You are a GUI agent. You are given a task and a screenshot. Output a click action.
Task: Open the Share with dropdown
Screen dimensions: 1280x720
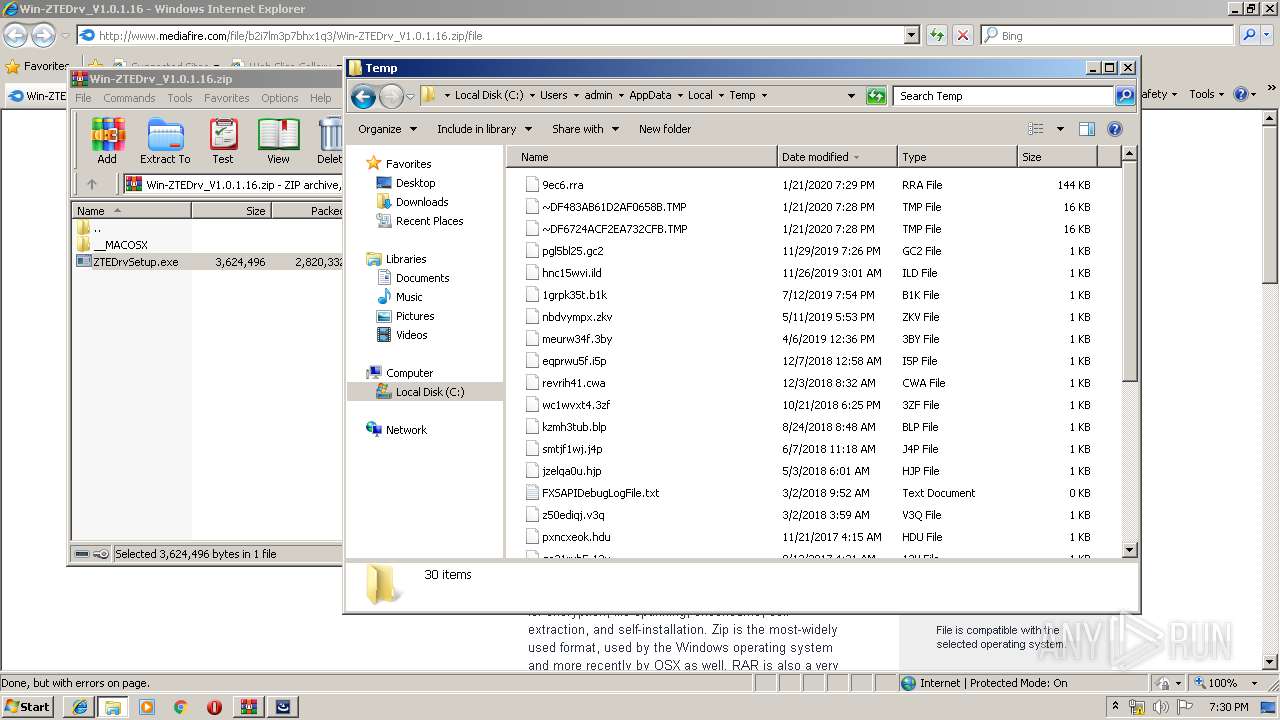click(x=585, y=129)
